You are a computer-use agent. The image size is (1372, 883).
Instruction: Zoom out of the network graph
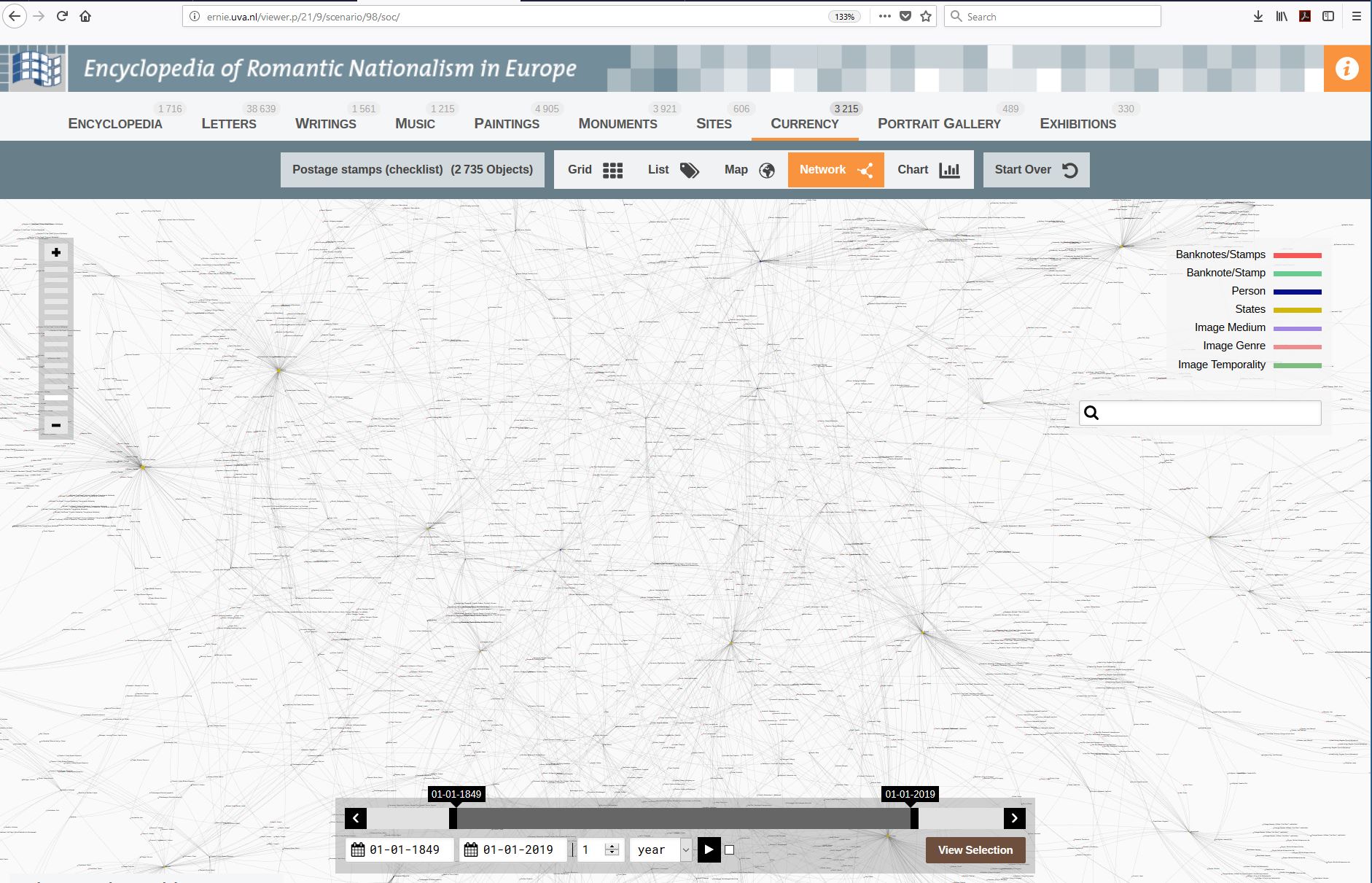pyautogui.click(x=56, y=425)
